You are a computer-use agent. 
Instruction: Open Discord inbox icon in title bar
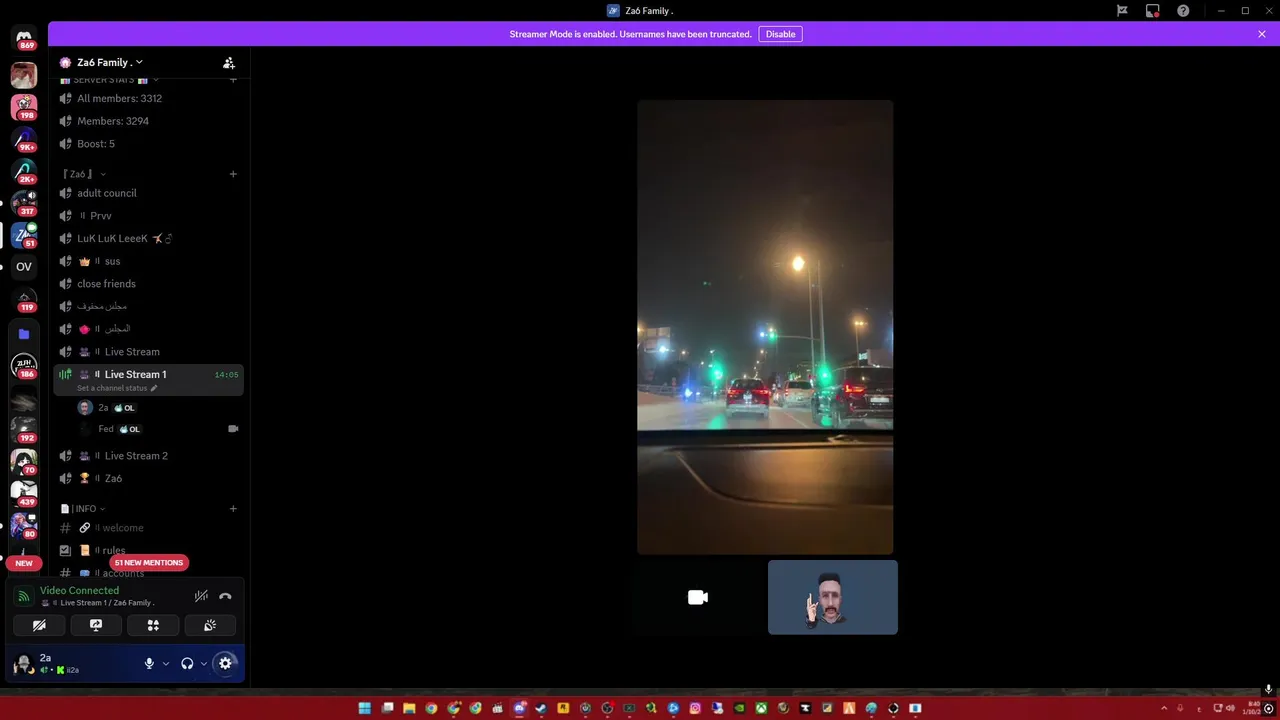pos(1152,10)
